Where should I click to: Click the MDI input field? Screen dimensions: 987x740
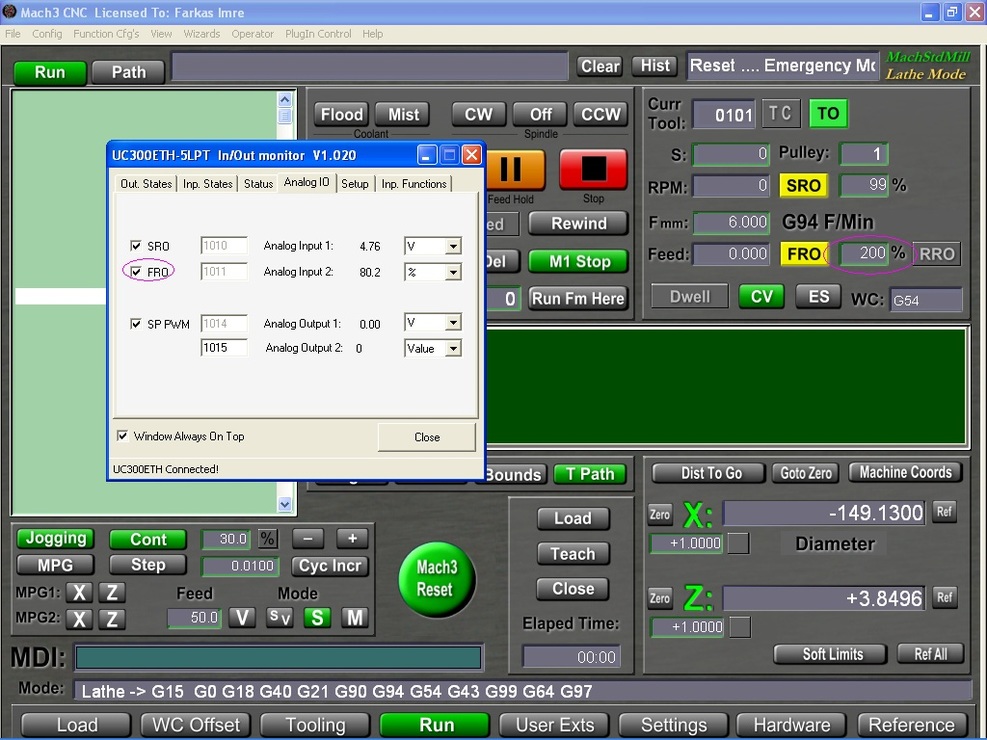(x=278, y=658)
